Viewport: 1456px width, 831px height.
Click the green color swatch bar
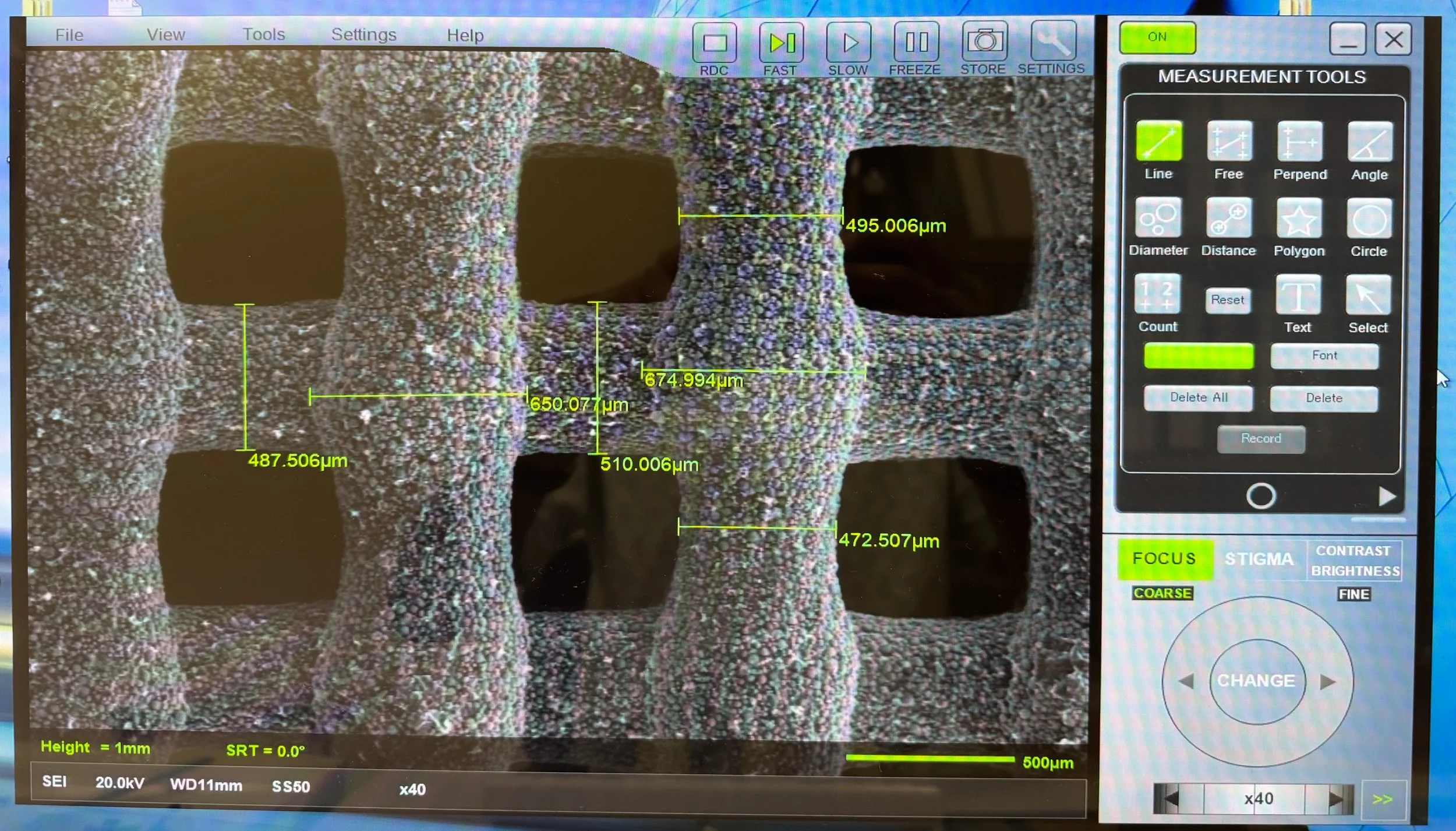click(x=1199, y=355)
